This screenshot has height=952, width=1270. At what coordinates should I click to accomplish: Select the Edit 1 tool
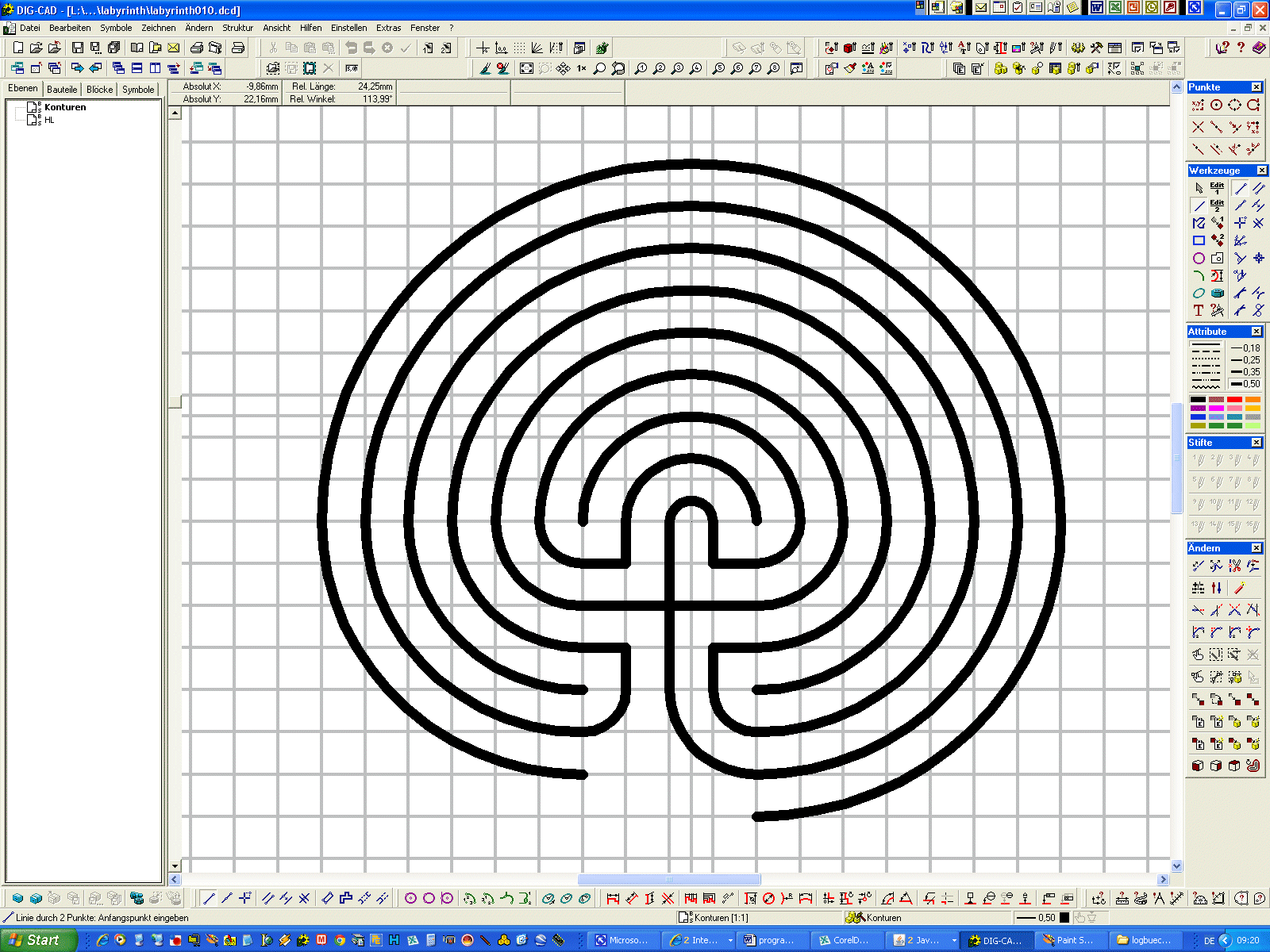(x=1217, y=188)
